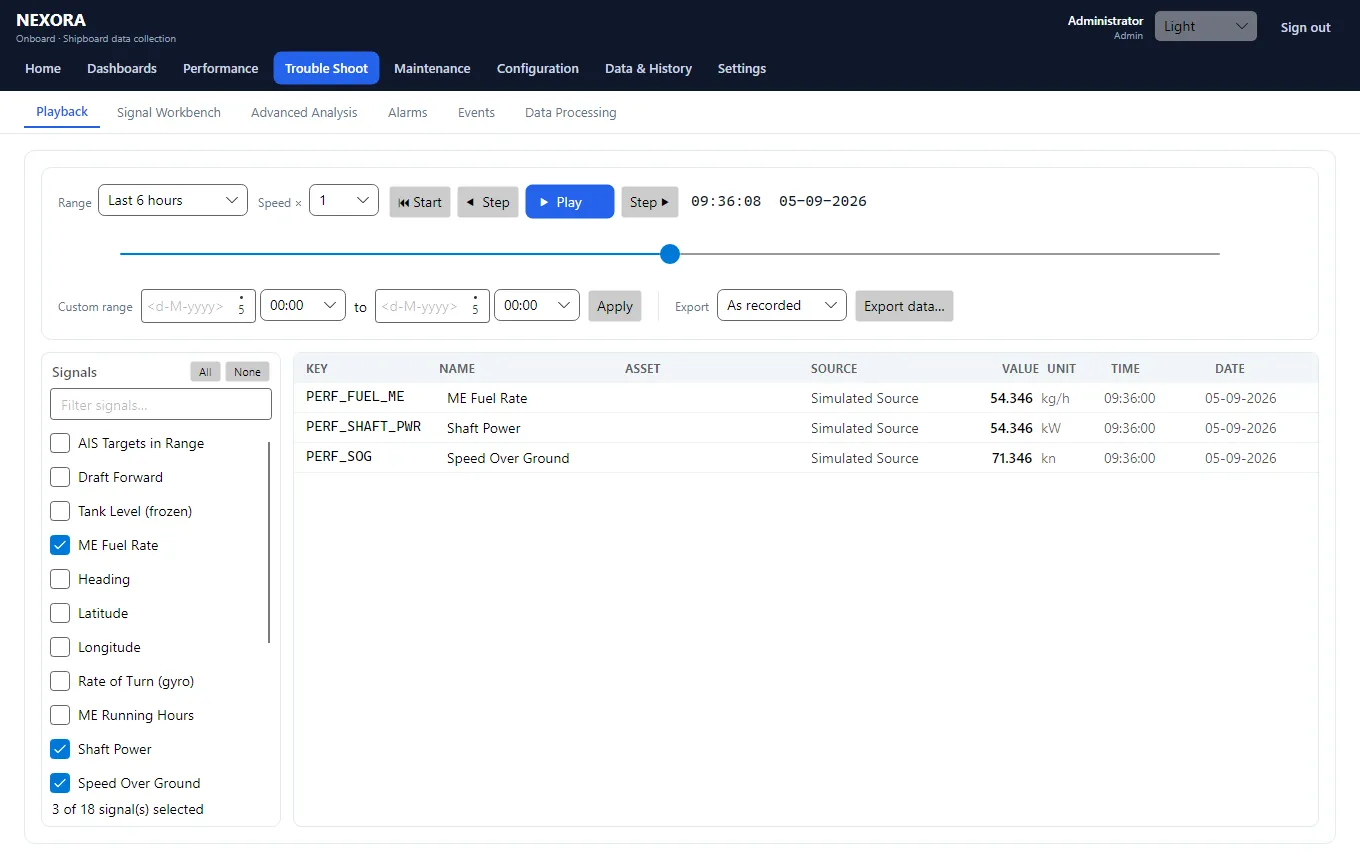
Task: Select the PERF_SHAFT_PWR table row key
Action: (363, 427)
